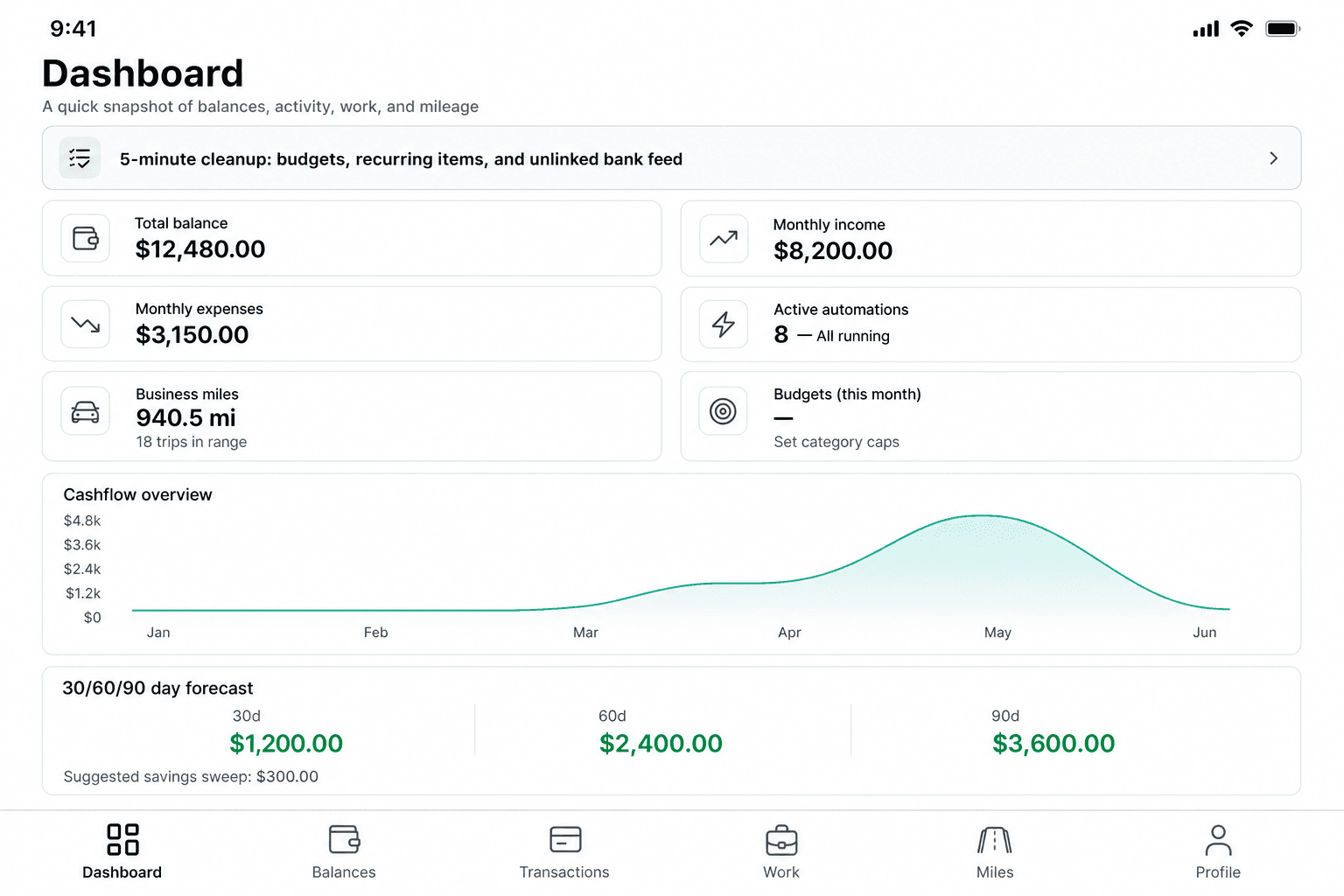
Task: Switch to the Work tab label
Action: [x=781, y=872]
